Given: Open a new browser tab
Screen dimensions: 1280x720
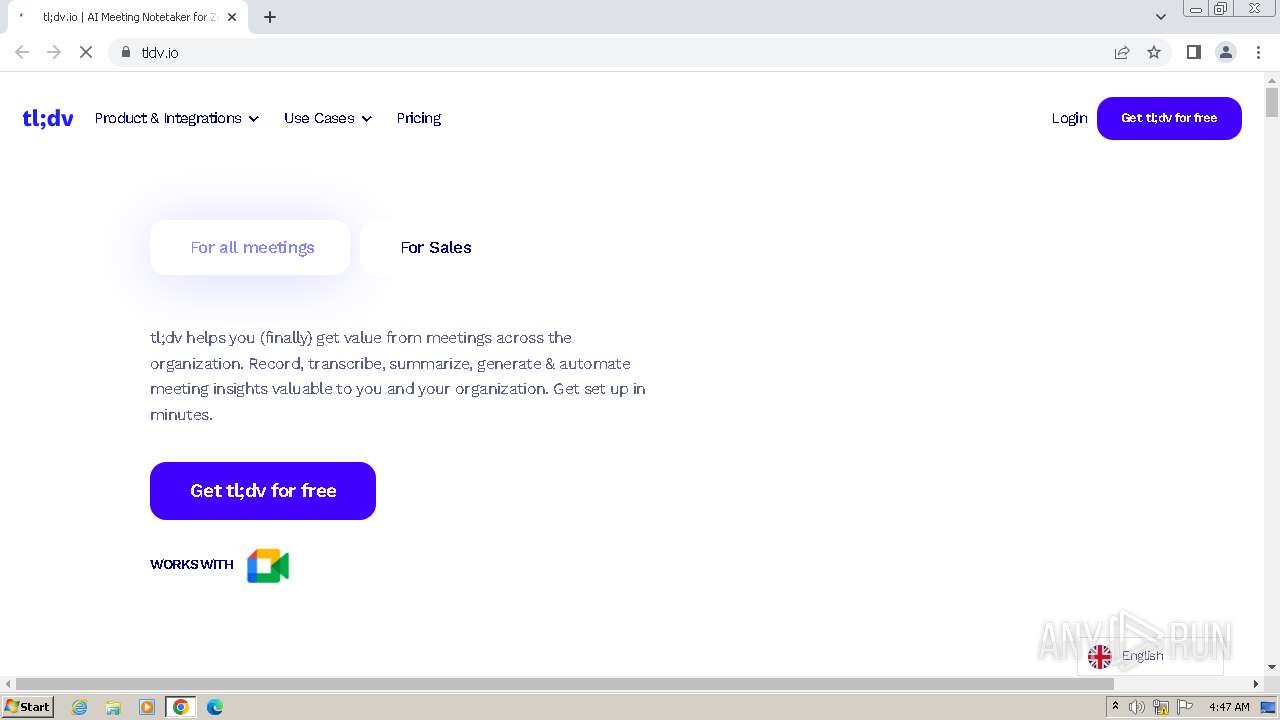Looking at the screenshot, I should (270, 17).
